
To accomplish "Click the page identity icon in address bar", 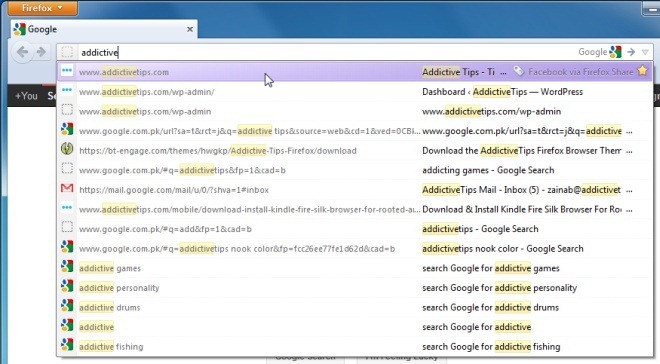I will point(67,52).
